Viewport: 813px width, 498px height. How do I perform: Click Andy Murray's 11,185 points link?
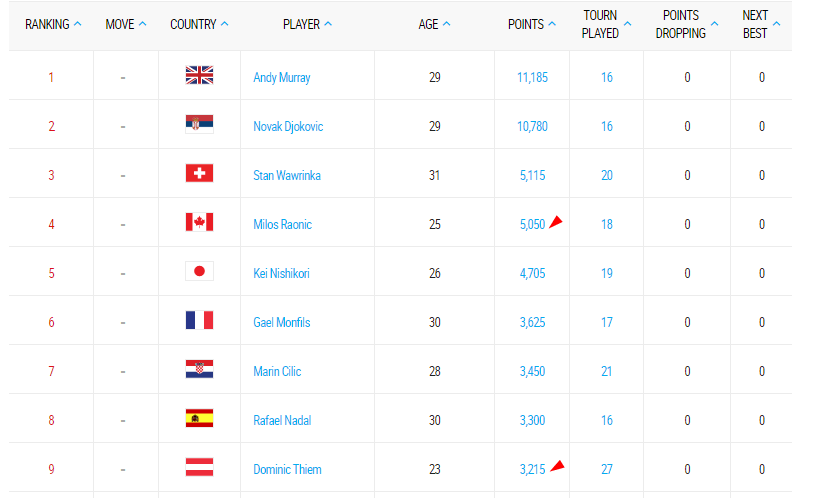[532, 77]
